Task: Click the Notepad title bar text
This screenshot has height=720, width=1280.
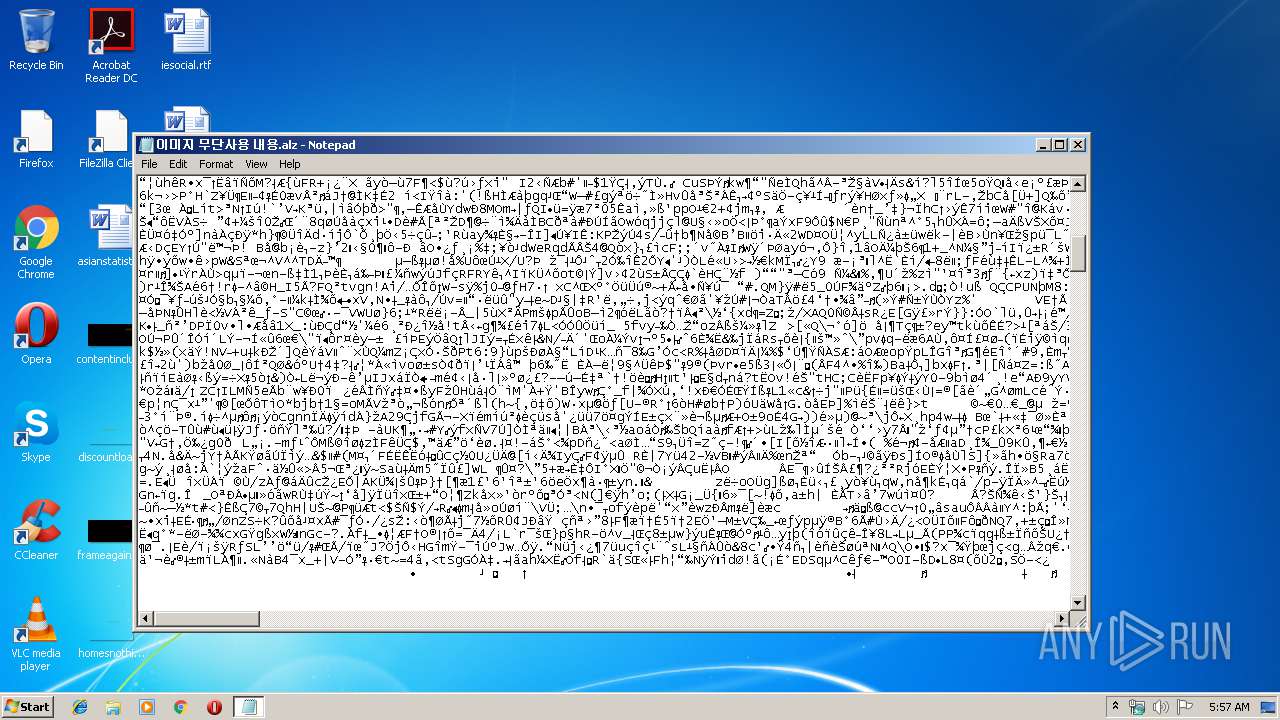Action: pyautogui.click(x=256, y=145)
